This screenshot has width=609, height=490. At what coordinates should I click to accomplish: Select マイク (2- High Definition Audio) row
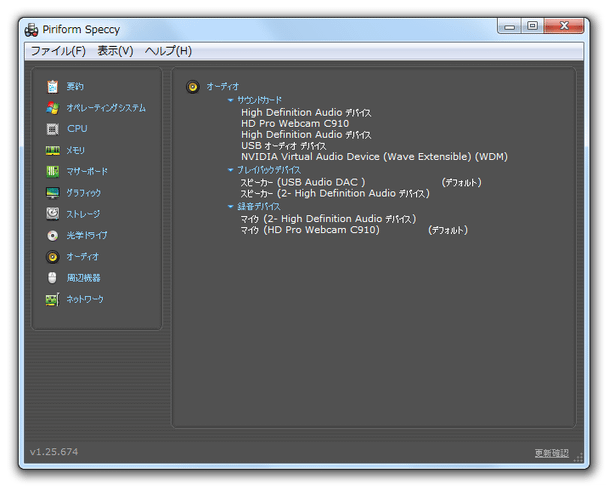pos(328,219)
